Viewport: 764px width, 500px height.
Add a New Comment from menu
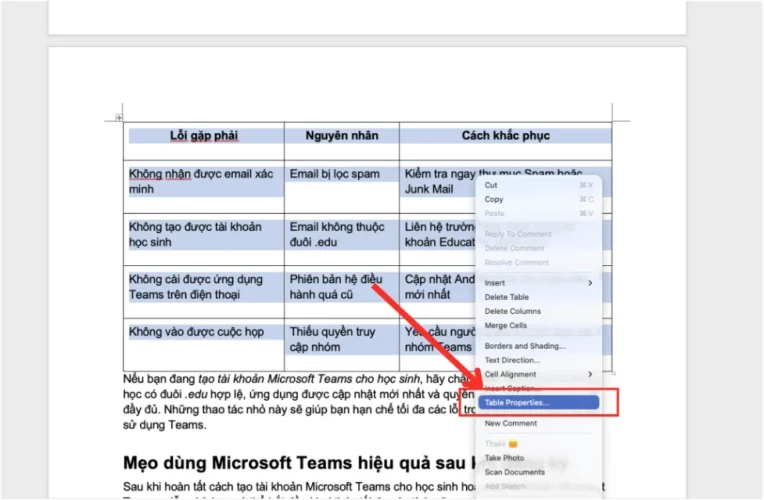(511, 423)
